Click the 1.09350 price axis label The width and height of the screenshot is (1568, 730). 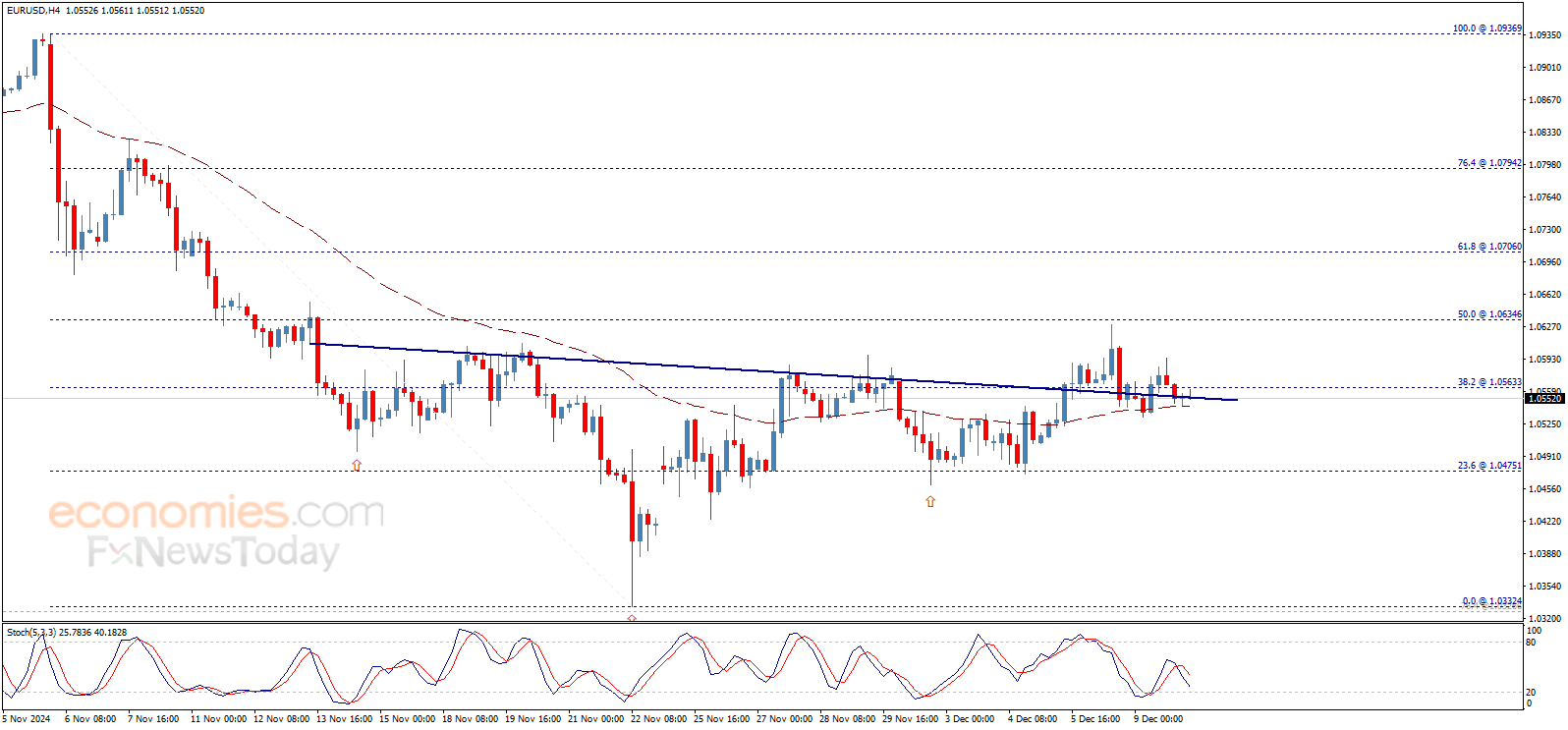(1544, 35)
